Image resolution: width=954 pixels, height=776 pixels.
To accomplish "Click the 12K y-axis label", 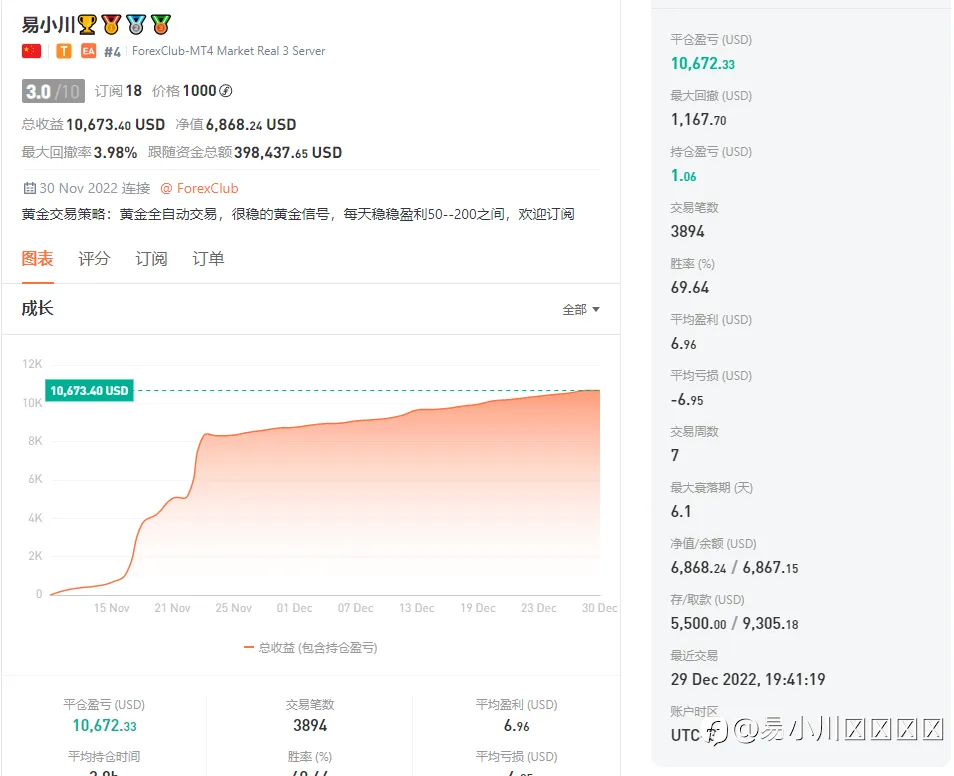I will coord(32,364).
